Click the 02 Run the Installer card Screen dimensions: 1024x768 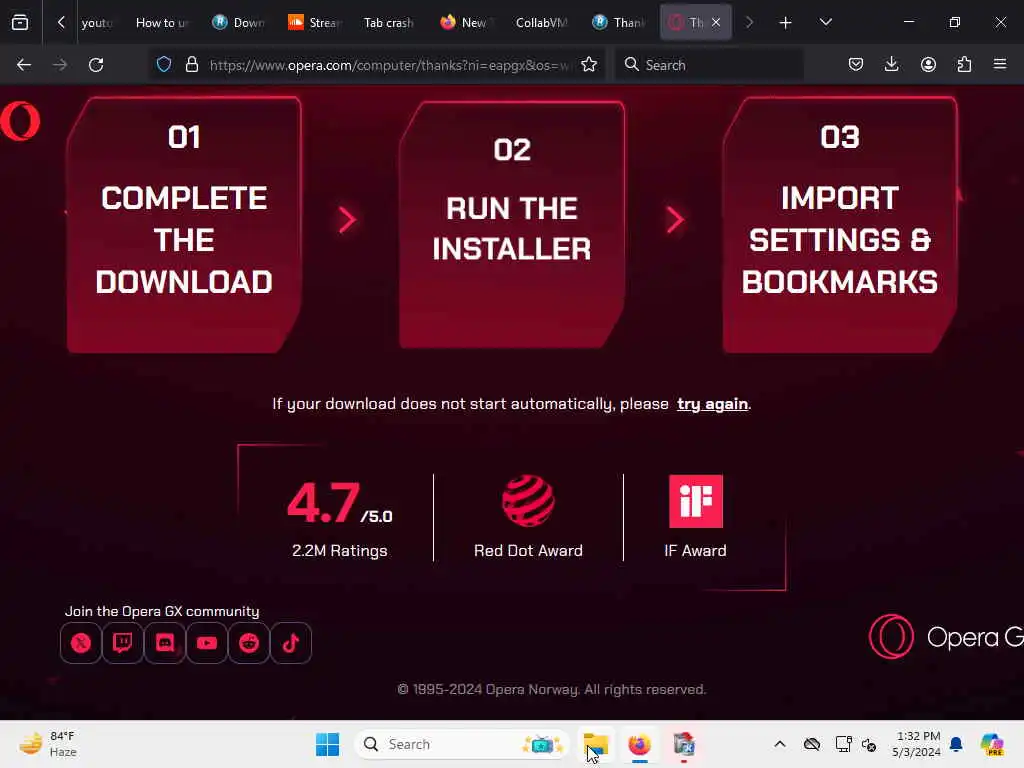pos(512,225)
